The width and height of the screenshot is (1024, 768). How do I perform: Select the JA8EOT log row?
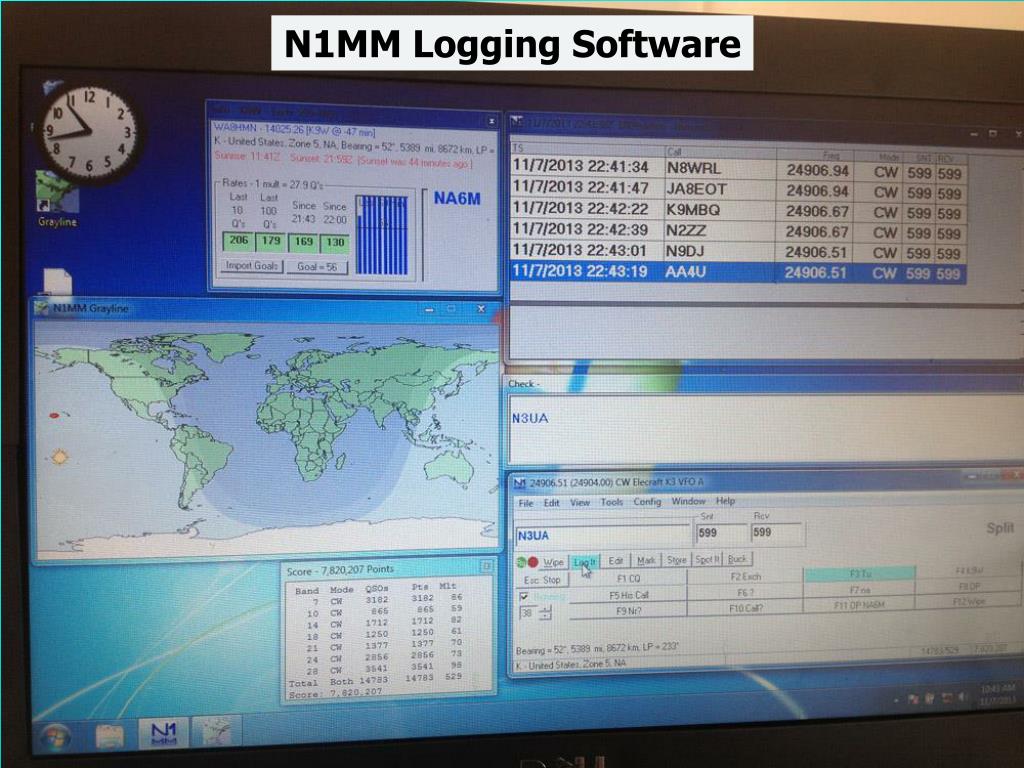[738, 190]
